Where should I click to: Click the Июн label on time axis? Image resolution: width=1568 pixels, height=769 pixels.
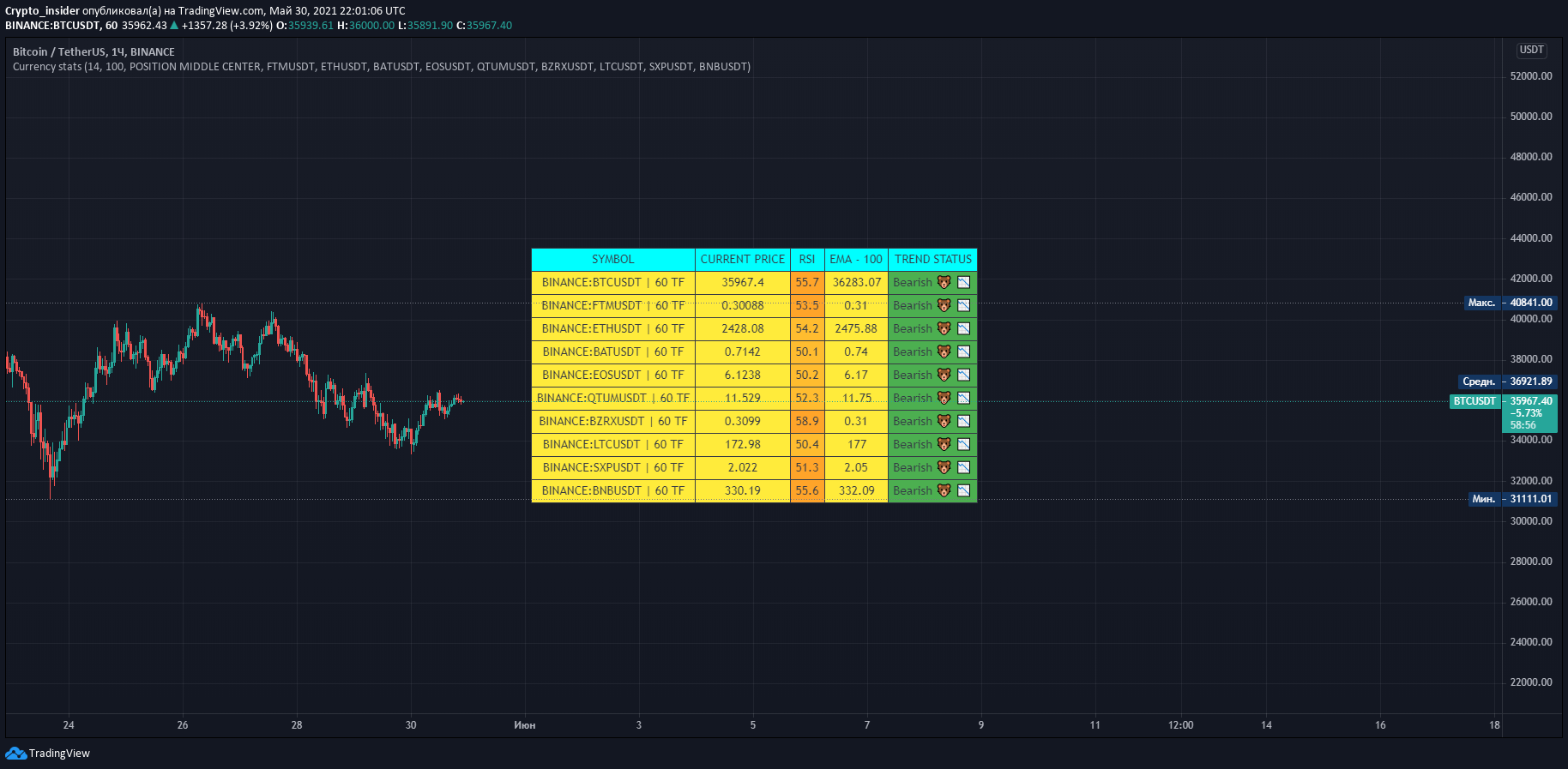click(525, 725)
